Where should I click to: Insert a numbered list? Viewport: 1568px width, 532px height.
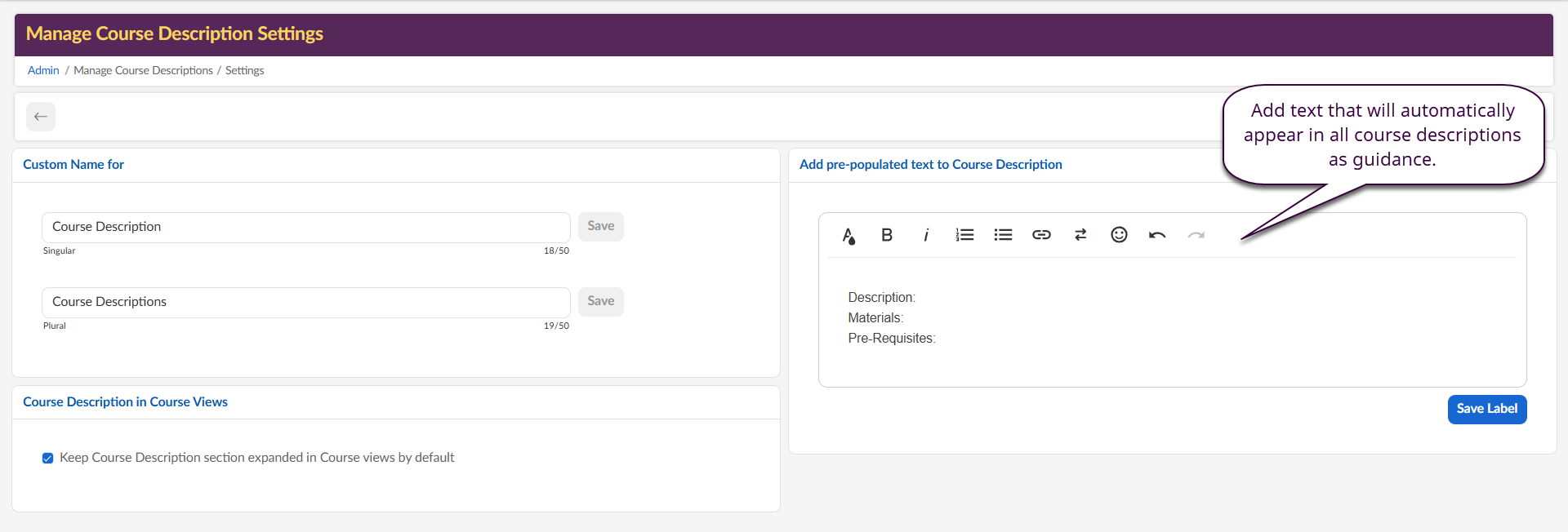[964, 235]
